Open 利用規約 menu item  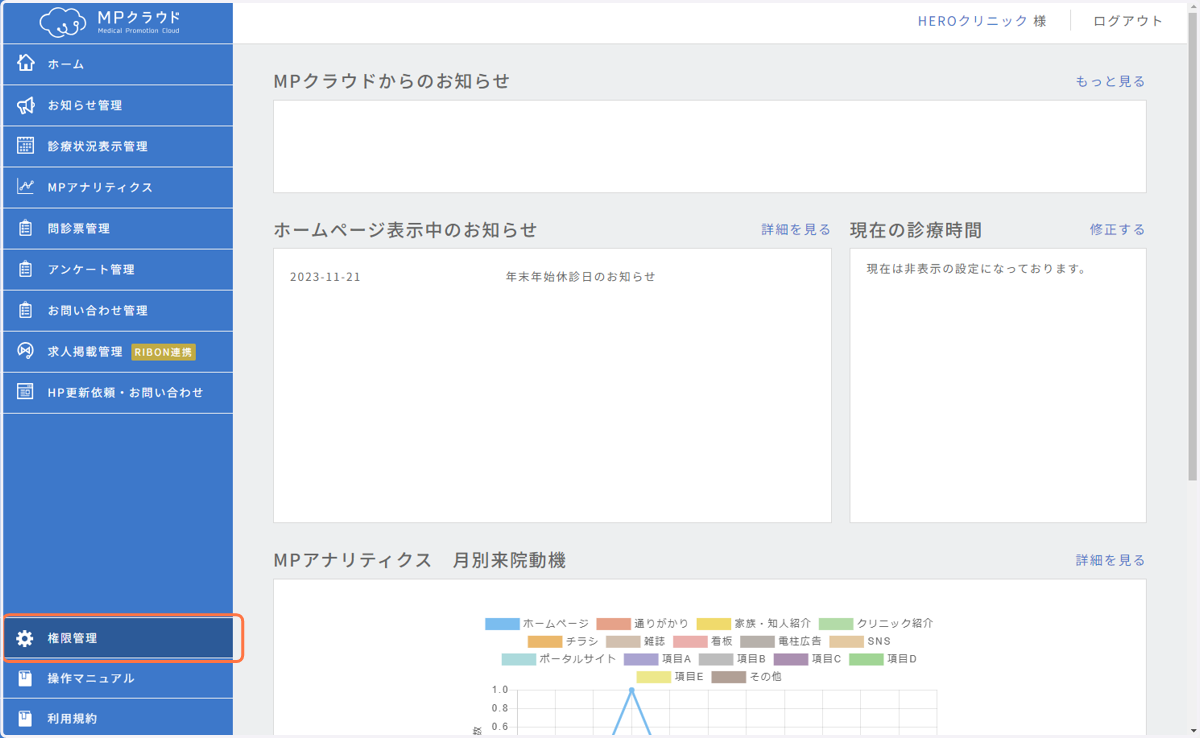118,718
